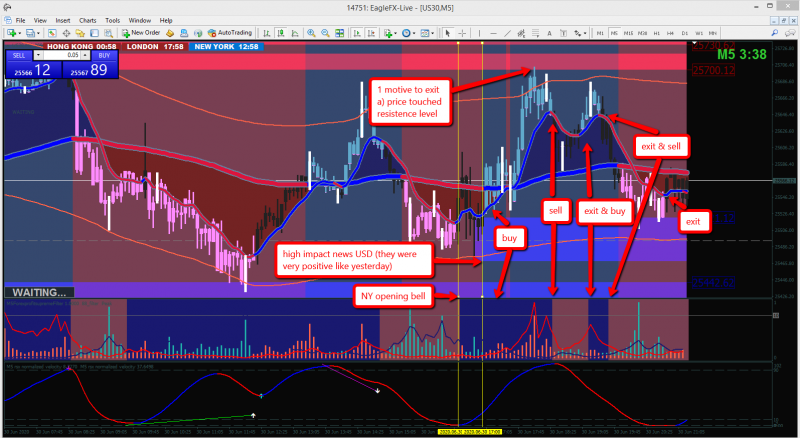Switch to line chart display
Image resolution: width=800 pixels, height=438 pixels.
coord(295,33)
